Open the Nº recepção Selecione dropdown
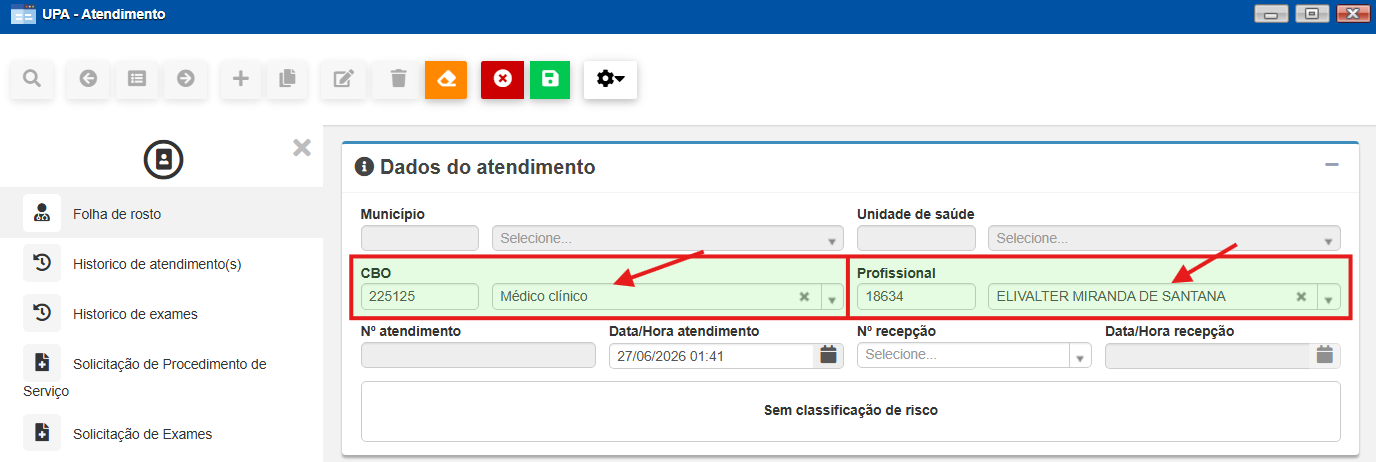 [974, 355]
